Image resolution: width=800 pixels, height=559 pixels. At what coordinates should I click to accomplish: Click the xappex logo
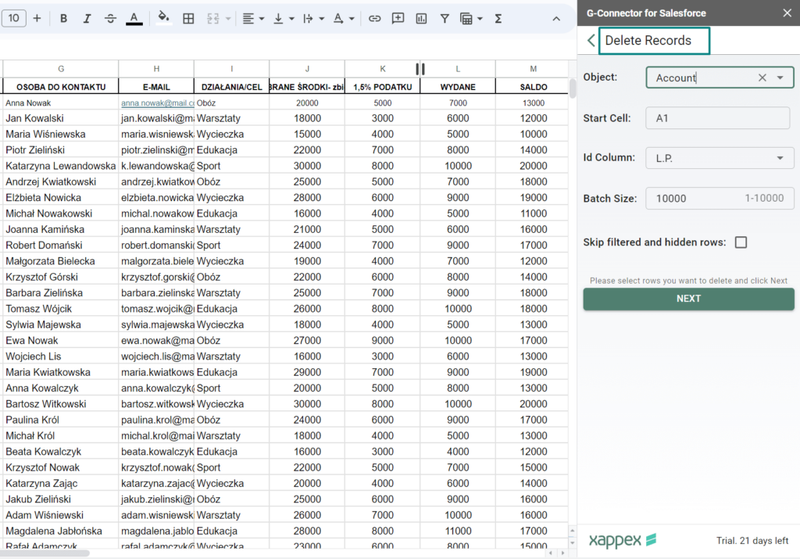[x=622, y=540]
